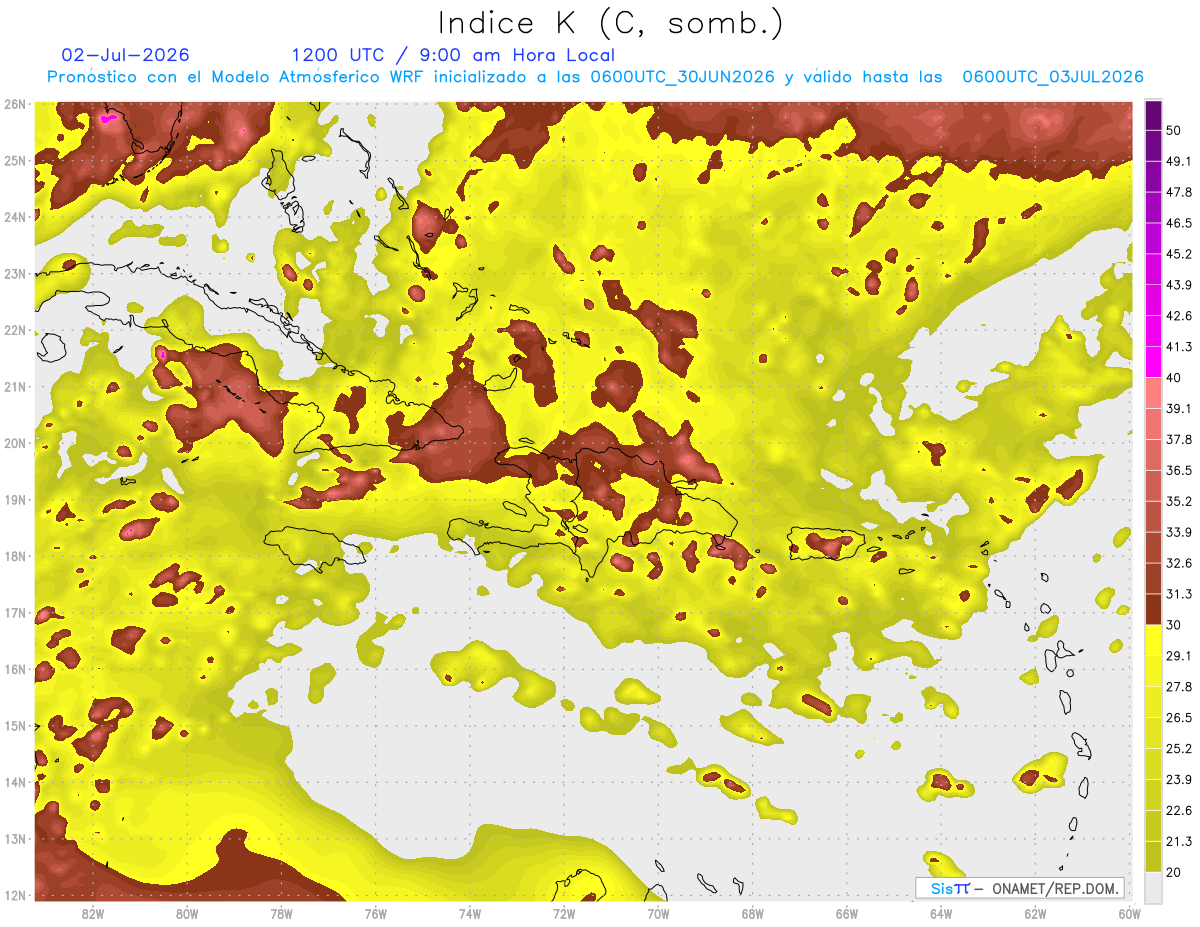Click the colorbar value "40"
The height and width of the screenshot is (927, 1200).
(x=1174, y=377)
